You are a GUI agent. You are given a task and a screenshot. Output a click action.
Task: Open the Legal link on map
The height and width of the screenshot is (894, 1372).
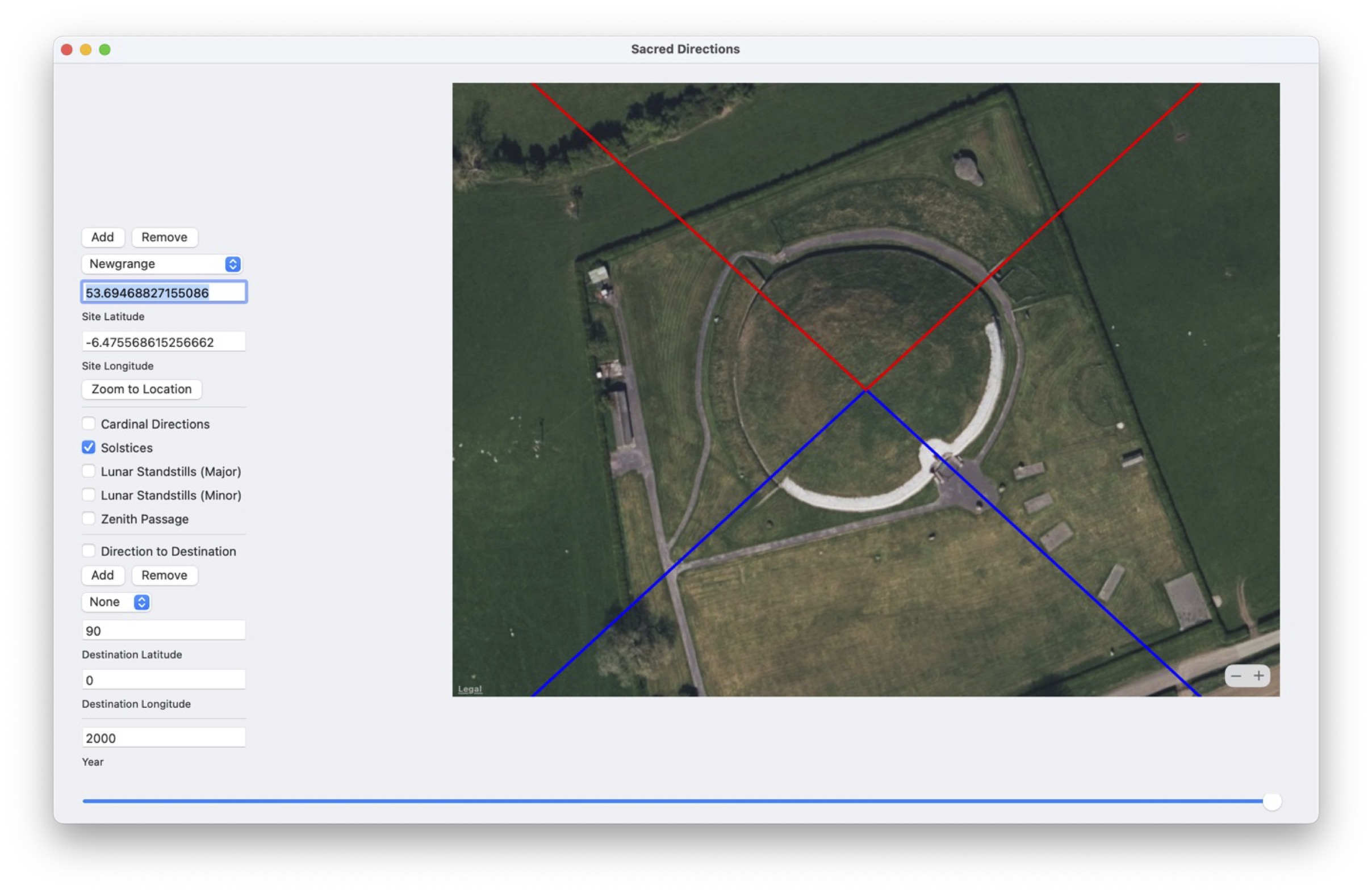(x=469, y=689)
